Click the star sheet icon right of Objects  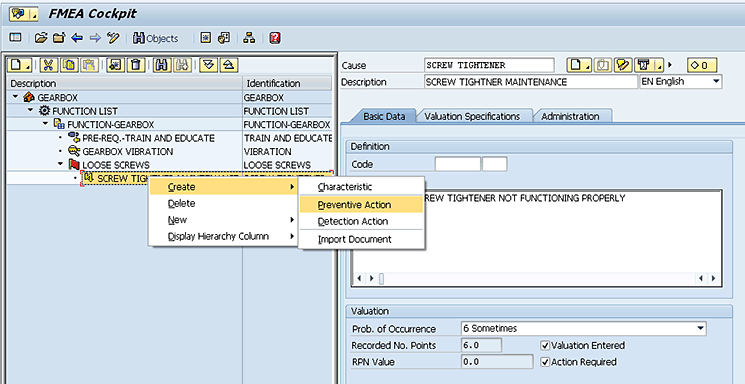[x=205, y=38]
